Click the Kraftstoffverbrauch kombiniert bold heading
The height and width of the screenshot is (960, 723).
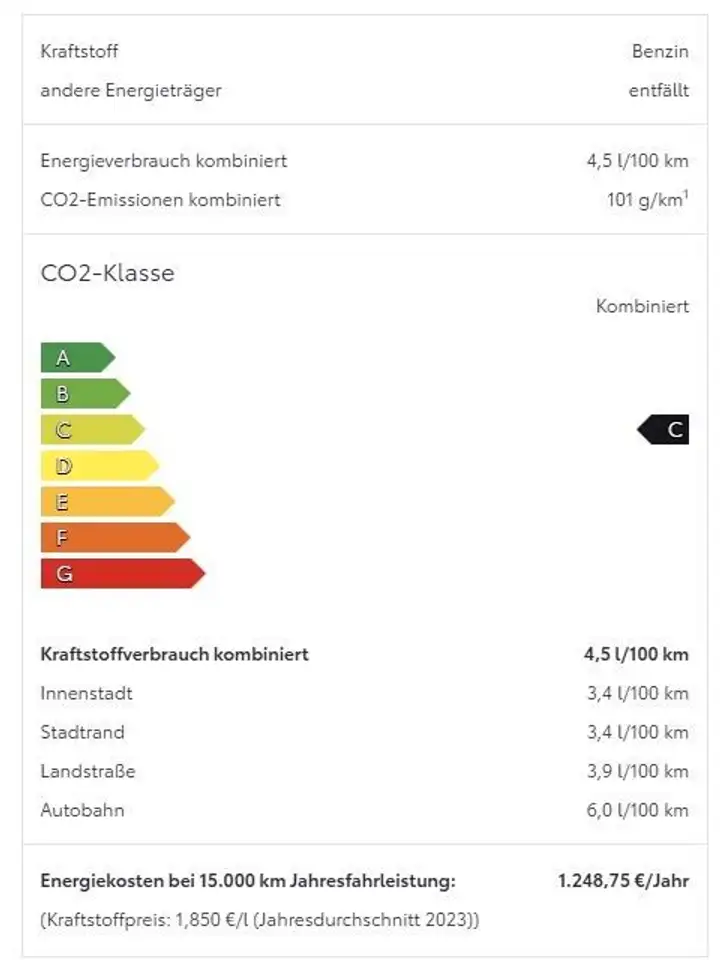coord(174,655)
